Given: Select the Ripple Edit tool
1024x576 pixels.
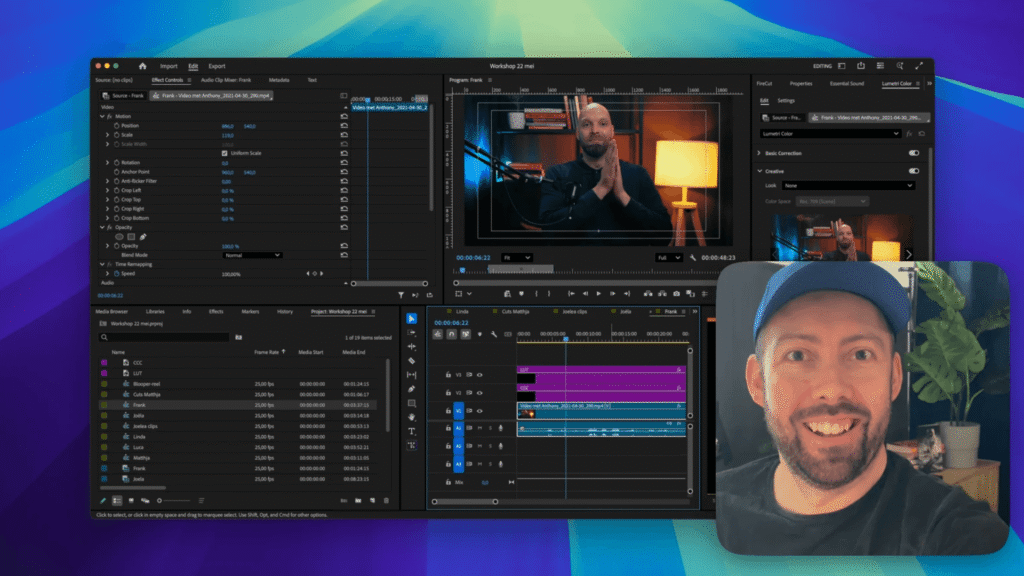Looking at the screenshot, I should (x=411, y=347).
